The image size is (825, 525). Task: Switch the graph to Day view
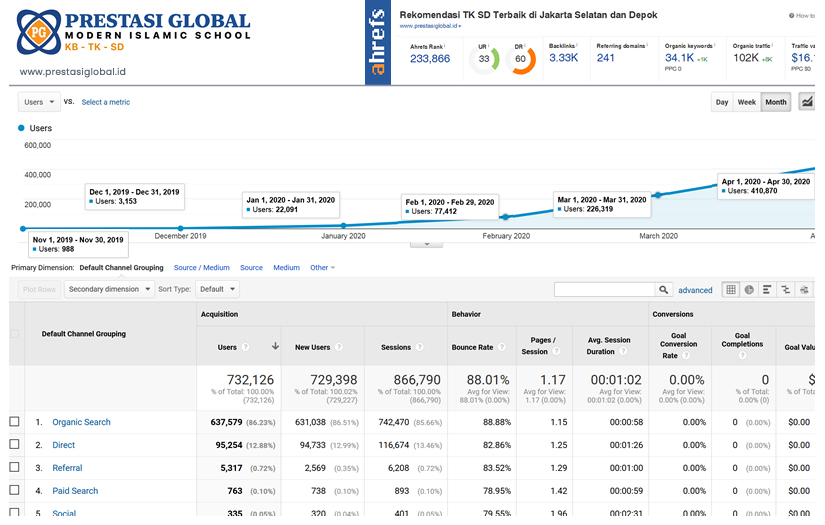tap(722, 102)
